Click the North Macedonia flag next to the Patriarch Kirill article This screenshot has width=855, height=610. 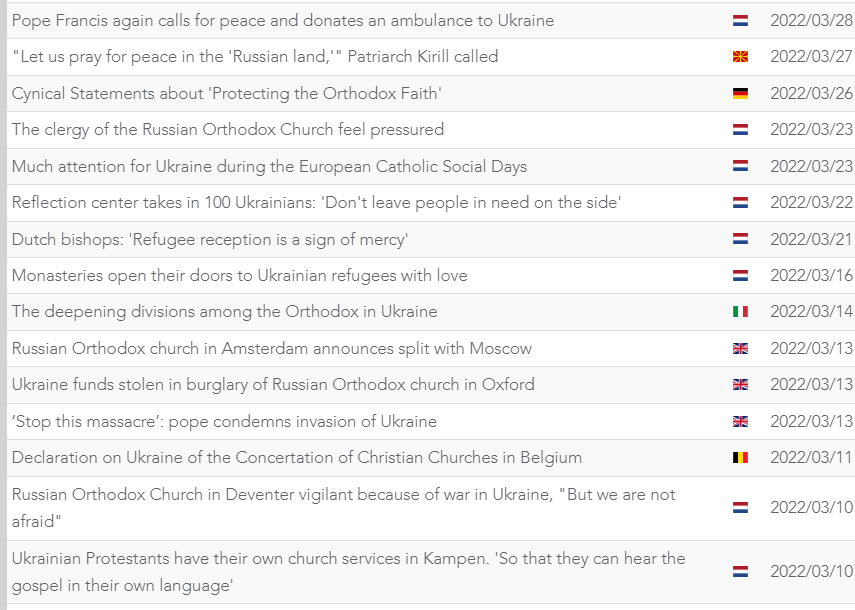click(740, 57)
